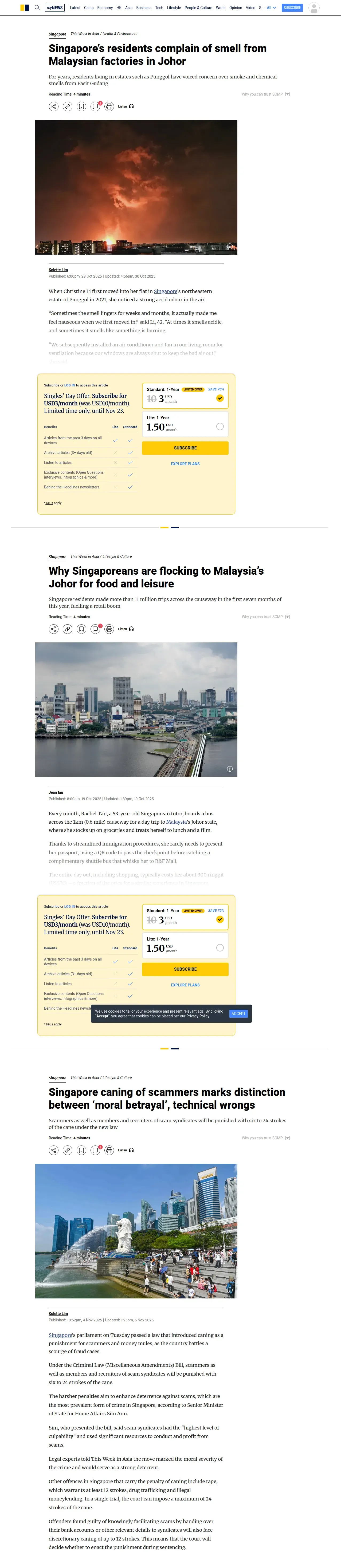Click EXPLORE PLANS in second paywall
The width and height of the screenshot is (341, 1568).
coord(185,985)
